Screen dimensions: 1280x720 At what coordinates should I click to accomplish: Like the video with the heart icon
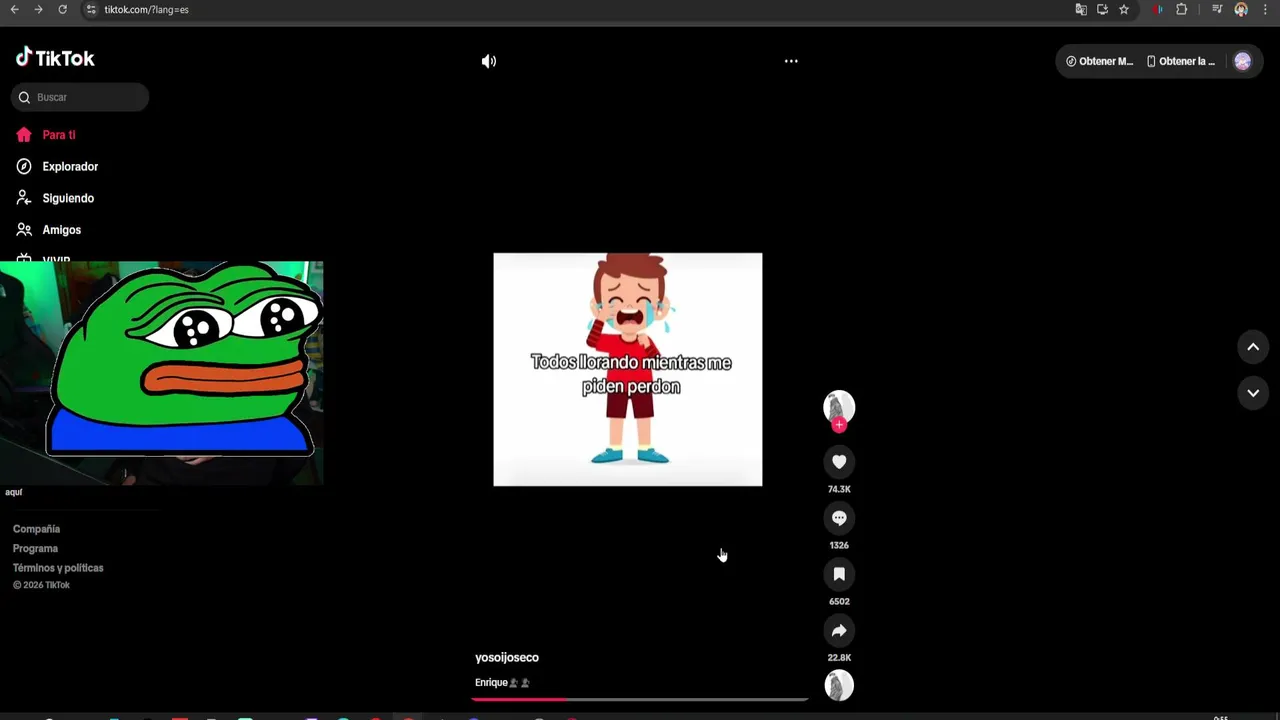839,462
